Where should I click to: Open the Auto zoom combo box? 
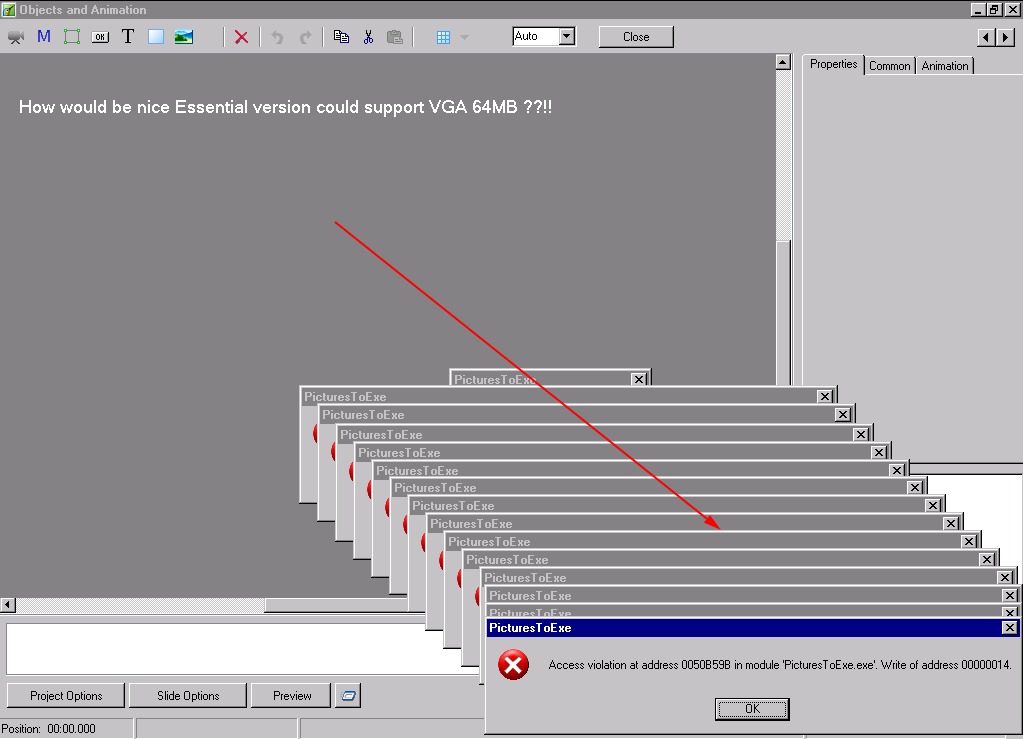coord(543,37)
